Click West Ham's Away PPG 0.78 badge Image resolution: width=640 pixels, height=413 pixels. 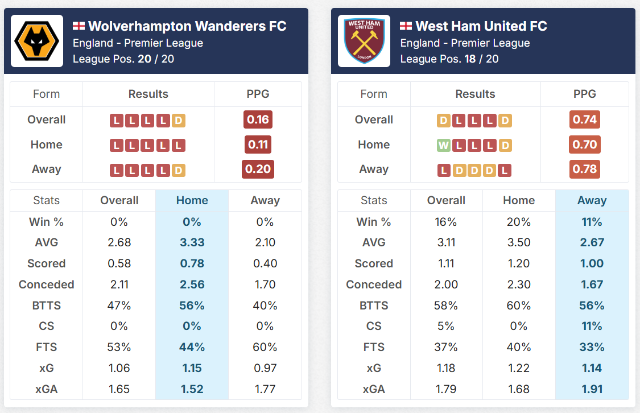click(x=584, y=169)
